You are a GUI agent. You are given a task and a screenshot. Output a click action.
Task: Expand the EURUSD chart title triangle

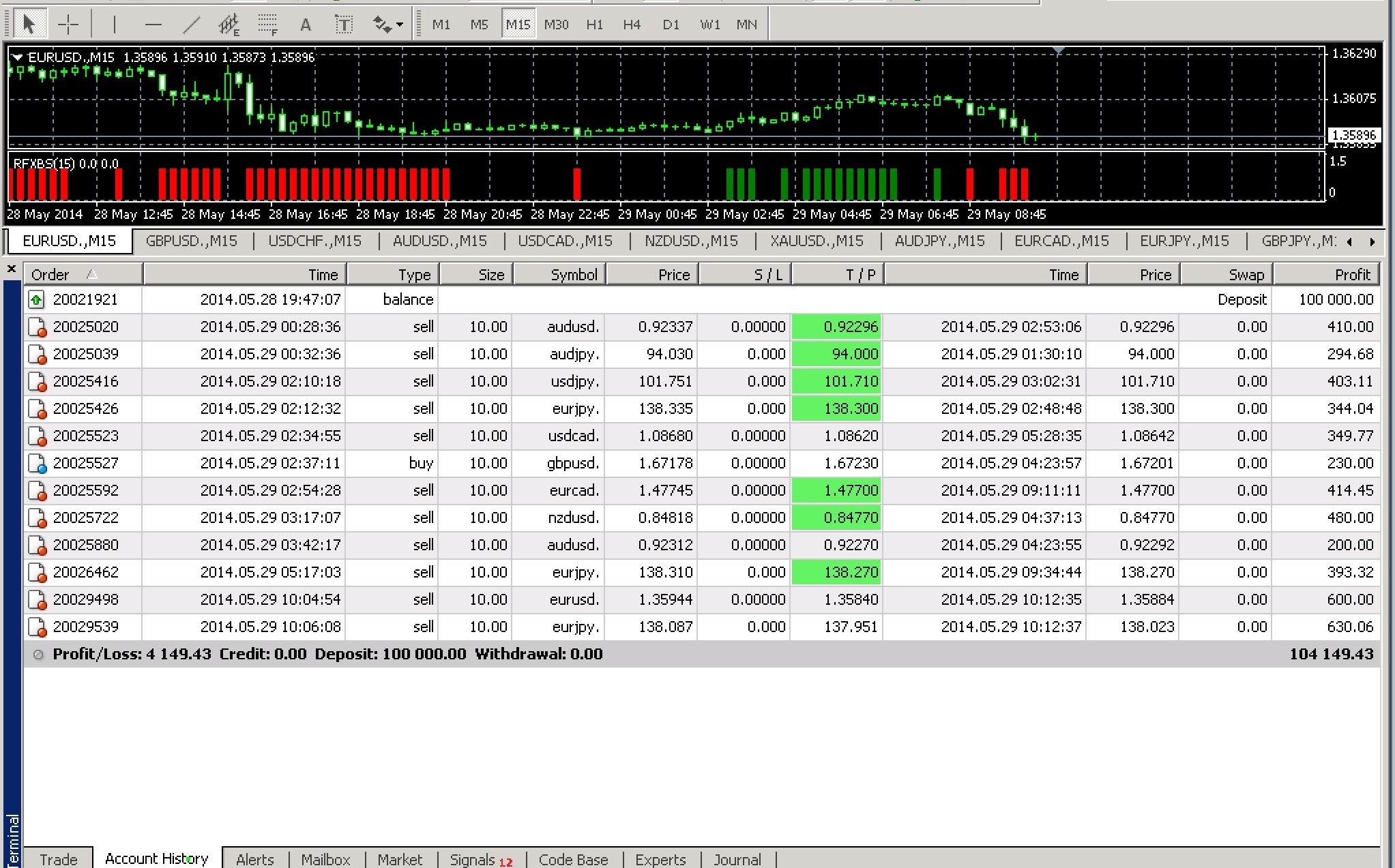tap(18, 58)
